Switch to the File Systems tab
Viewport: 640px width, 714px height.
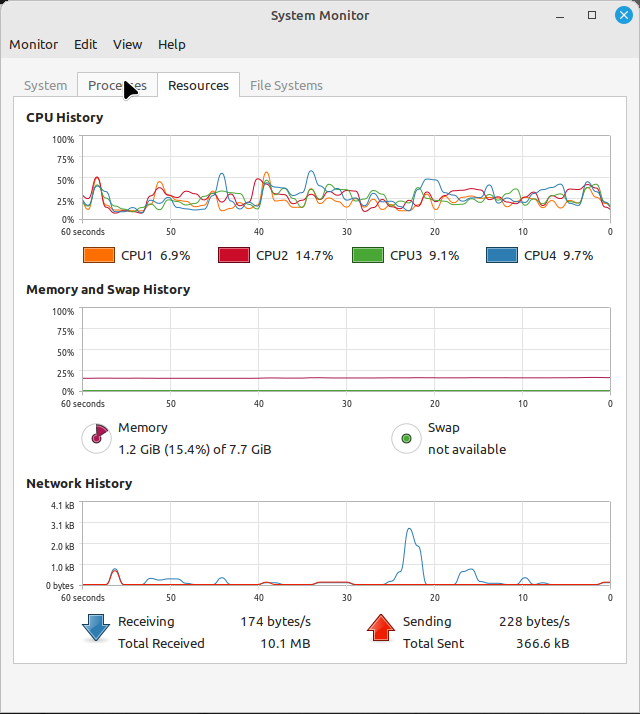coord(286,86)
